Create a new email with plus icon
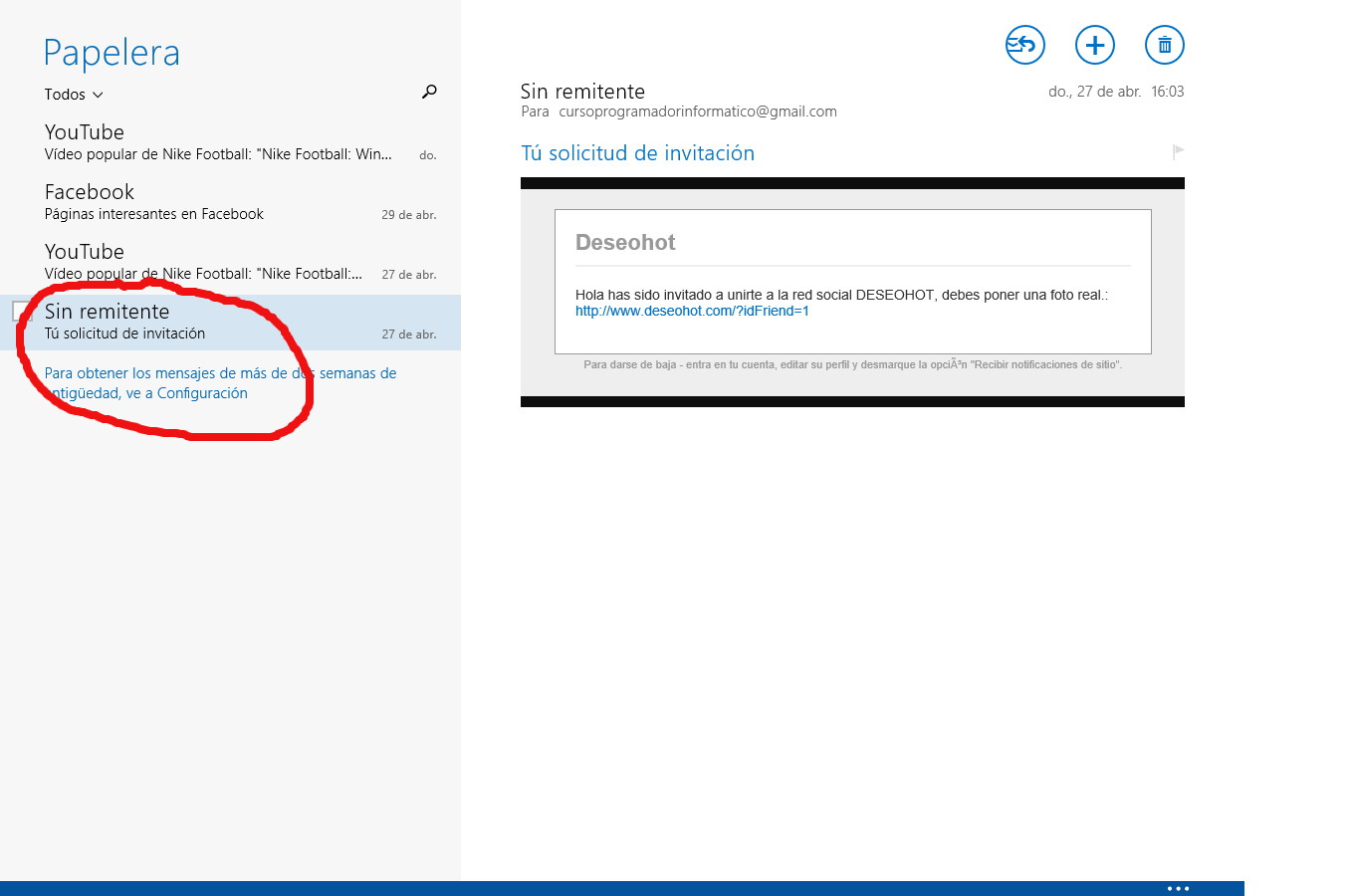 (x=1094, y=45)
